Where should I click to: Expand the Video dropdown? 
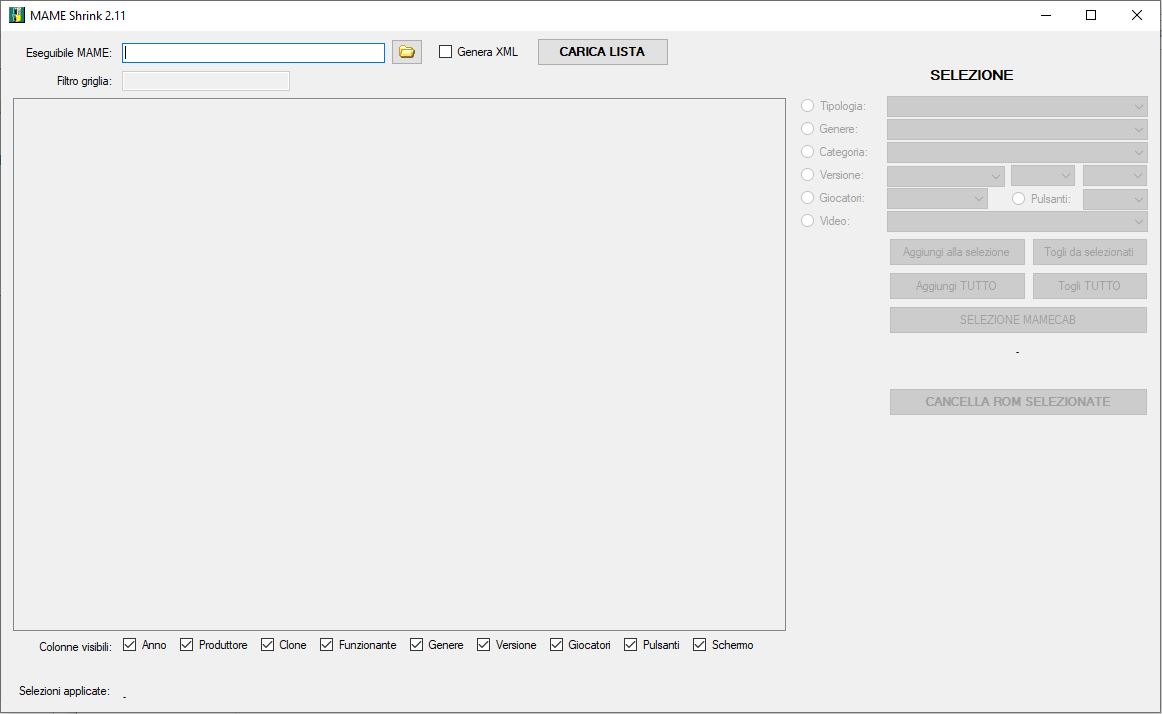[x=1017, y=222]
